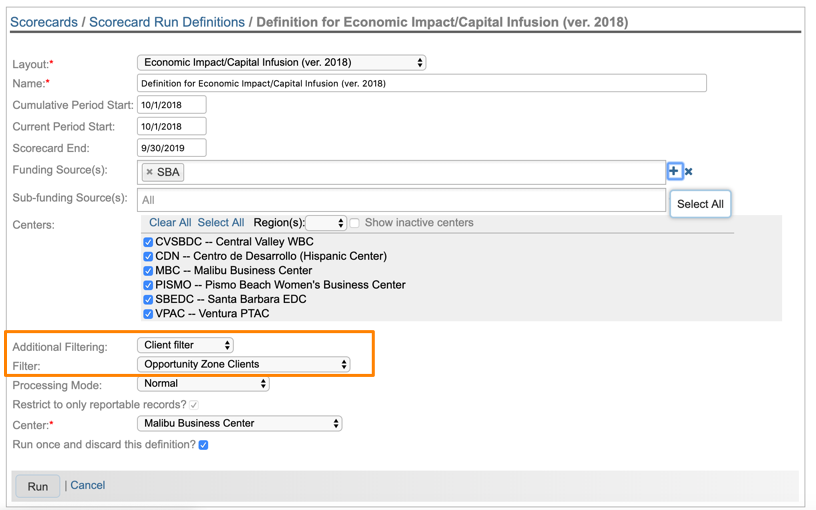
Task: Uncheck Run once and discard this definition
Action: 203,445
